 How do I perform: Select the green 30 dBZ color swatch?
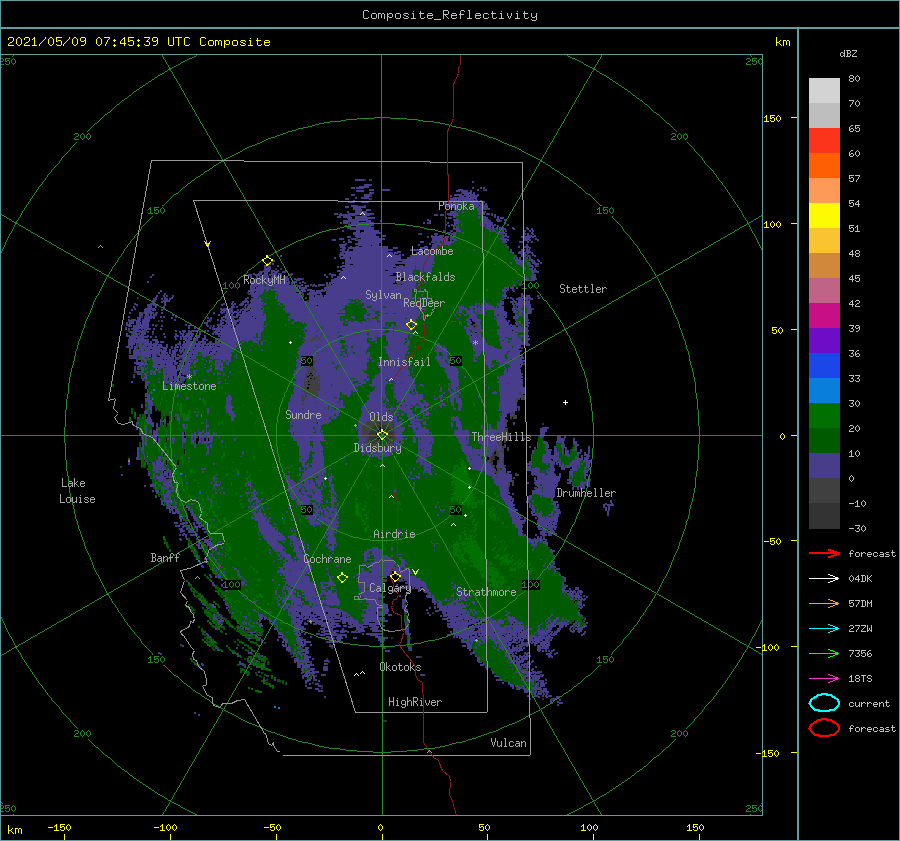pos(824,415)
